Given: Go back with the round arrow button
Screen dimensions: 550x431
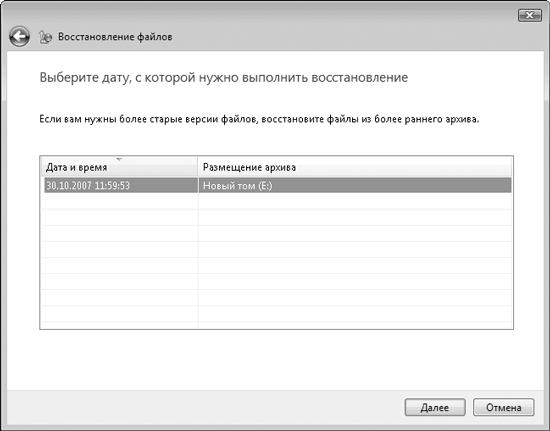Looking at the screenshot, I should click(19, 36).
